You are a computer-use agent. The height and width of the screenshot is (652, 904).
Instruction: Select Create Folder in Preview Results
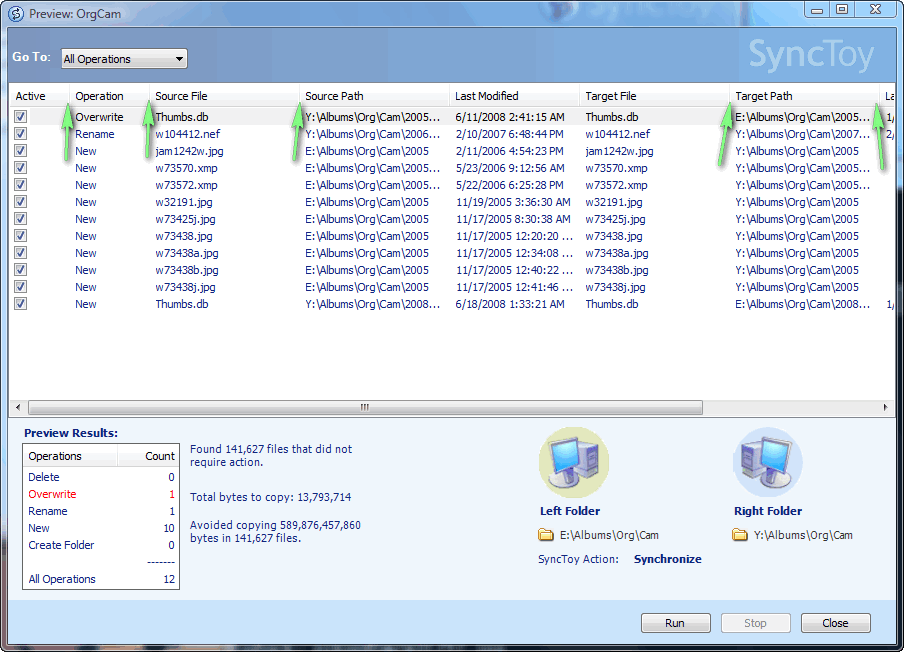point(61,545)
